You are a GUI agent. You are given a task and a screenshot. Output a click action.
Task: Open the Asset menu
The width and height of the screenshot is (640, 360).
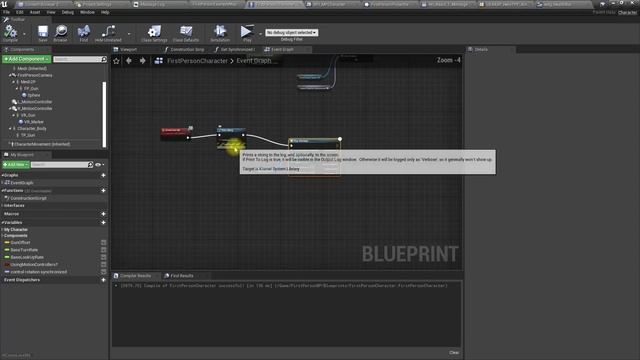click(35, 12)
